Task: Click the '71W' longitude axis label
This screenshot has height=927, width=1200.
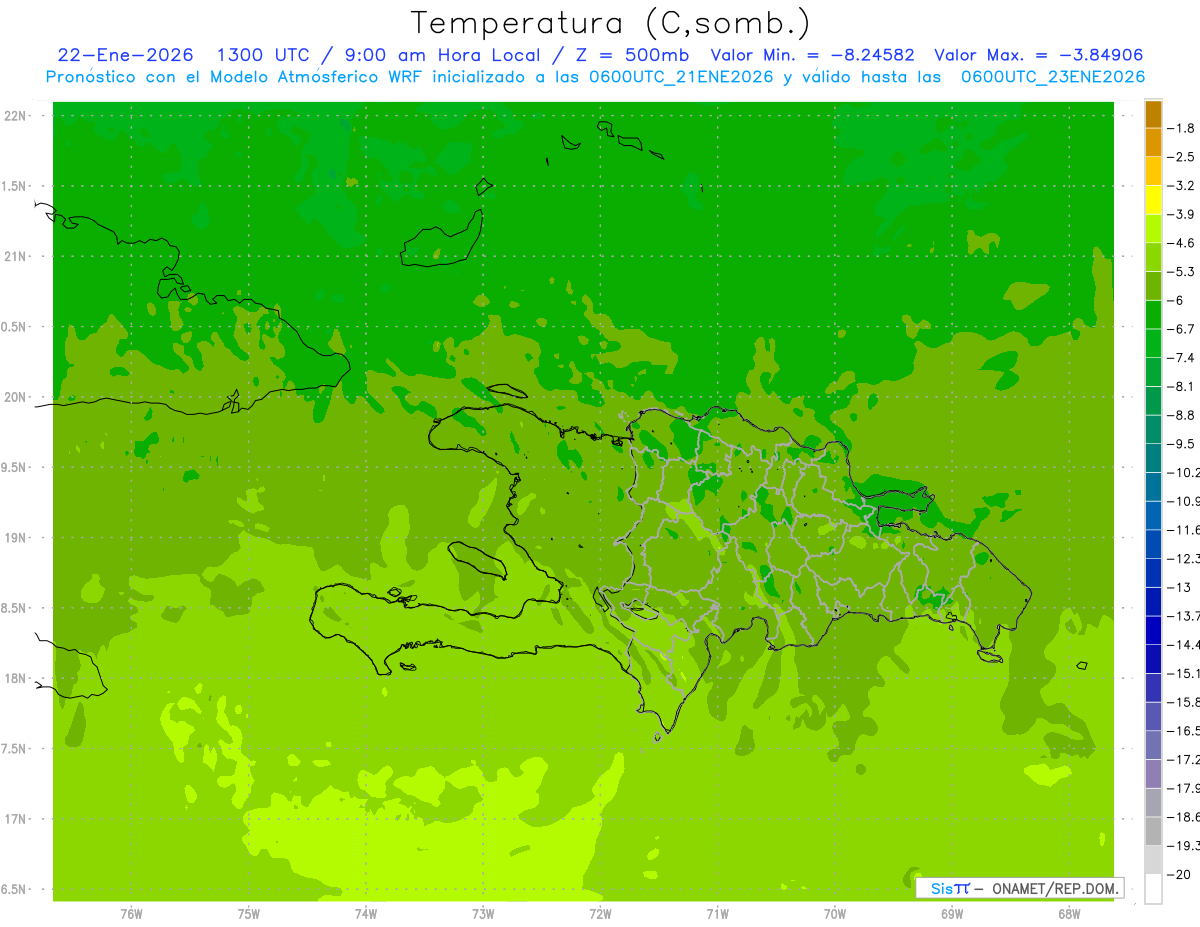Action: pyautogui.click(x=718, y=913)
